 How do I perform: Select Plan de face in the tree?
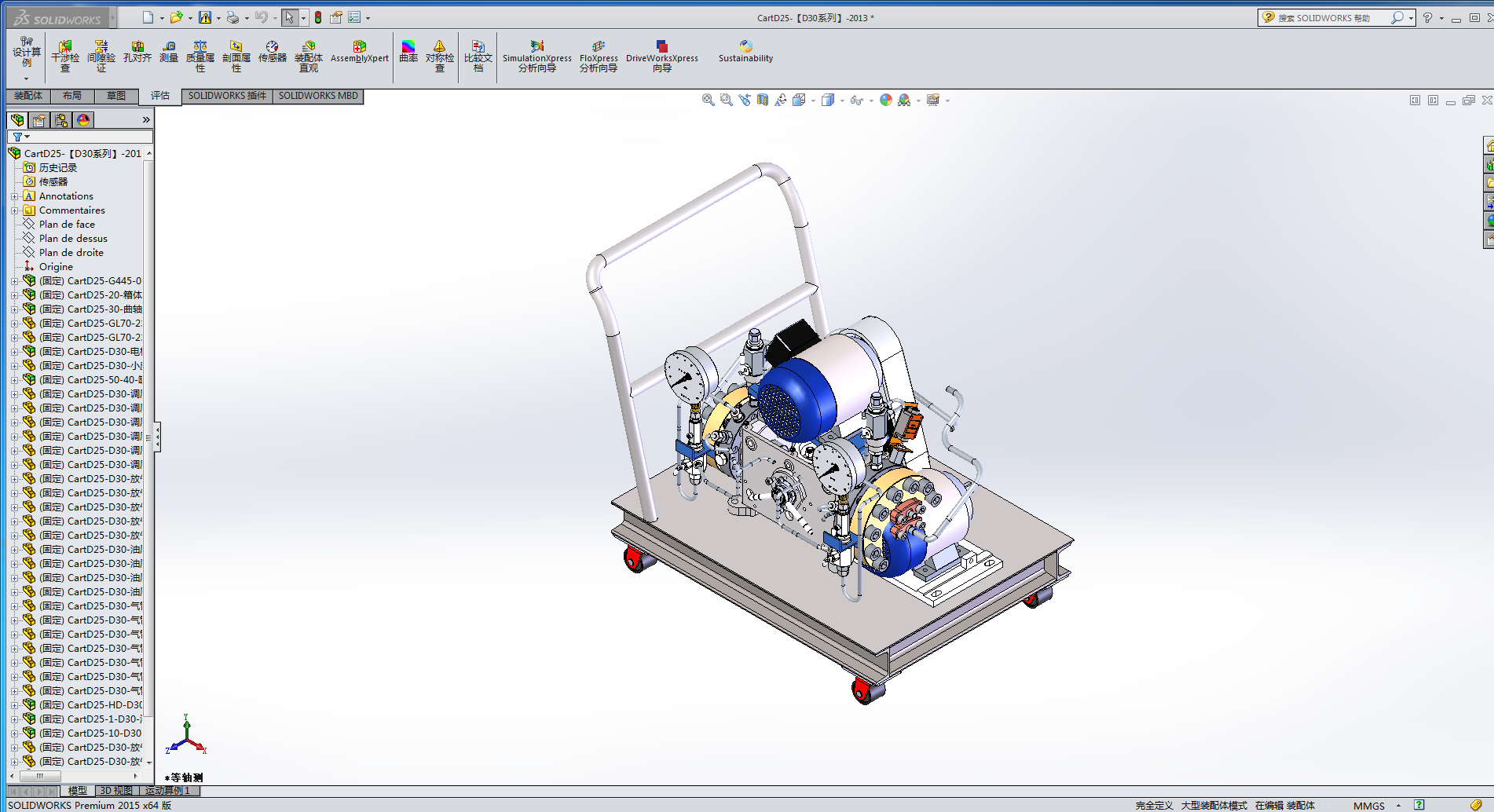(x=67, y=225)
